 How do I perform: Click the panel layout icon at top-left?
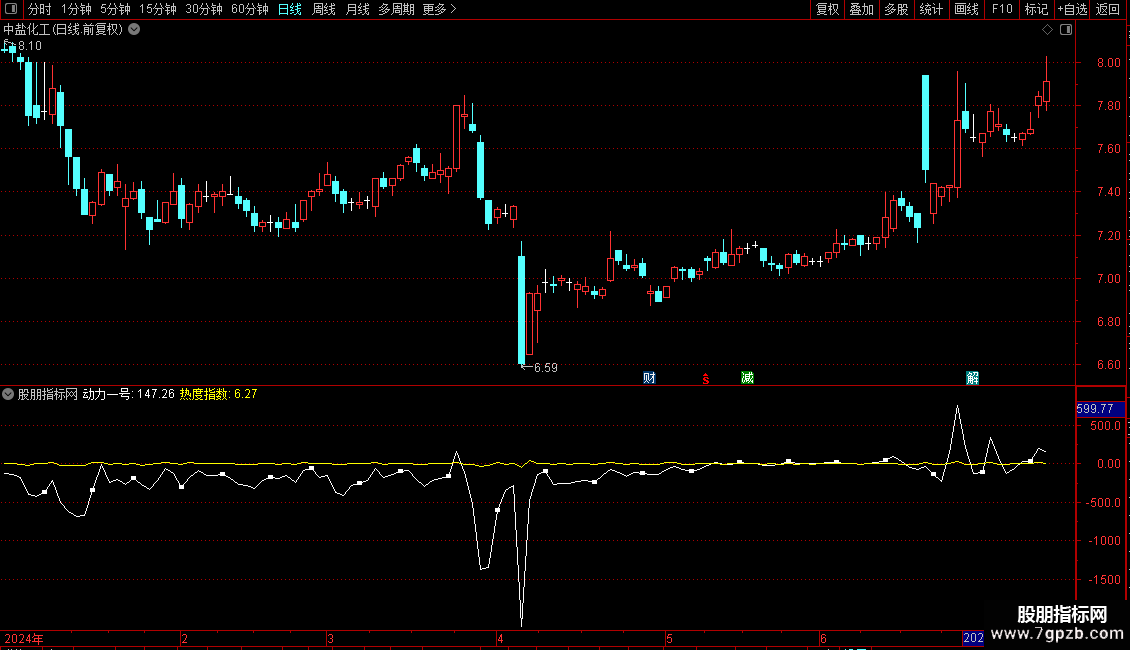tap(11, 9)
